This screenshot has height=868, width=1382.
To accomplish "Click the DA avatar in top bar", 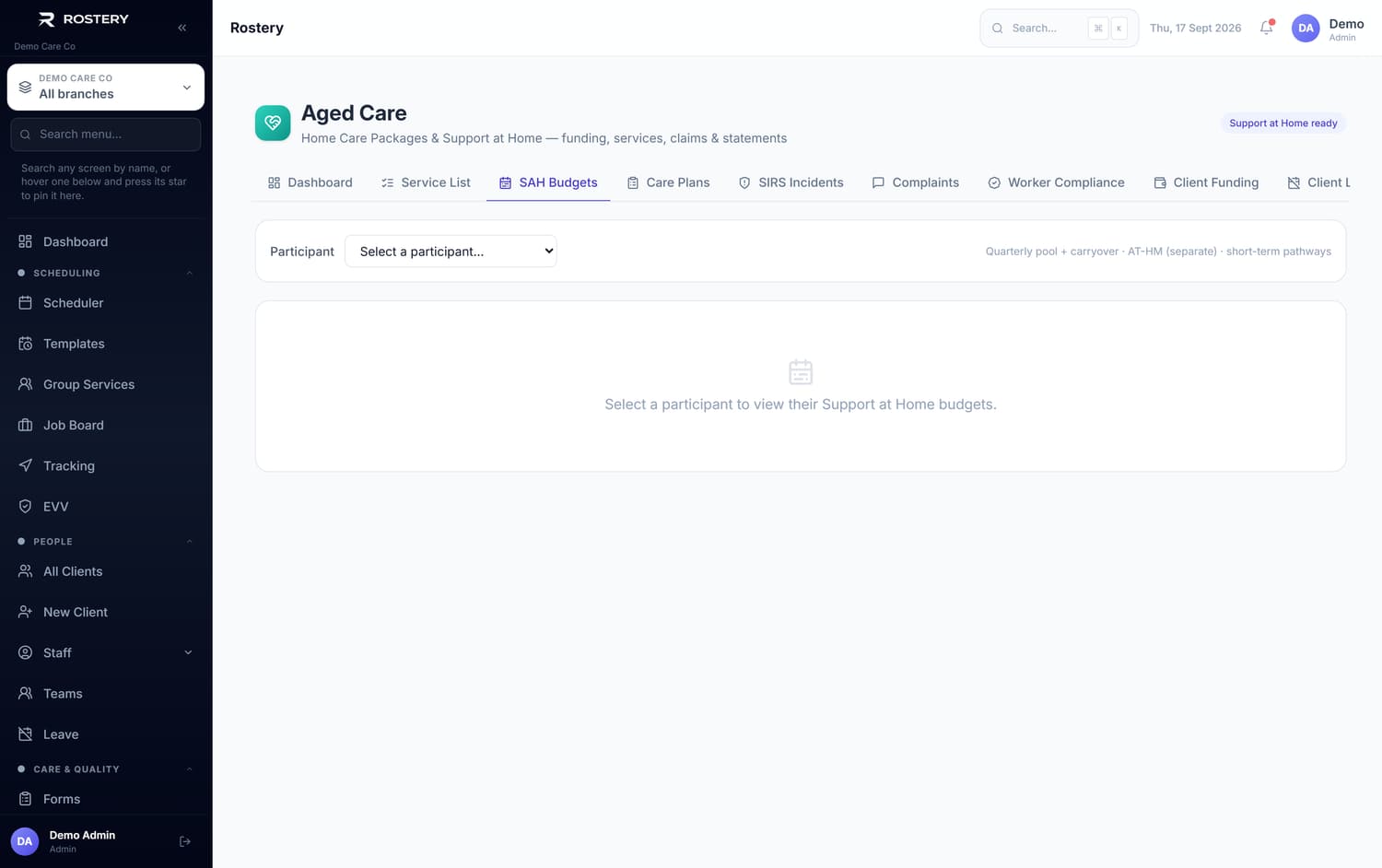I will (1306, 29).
